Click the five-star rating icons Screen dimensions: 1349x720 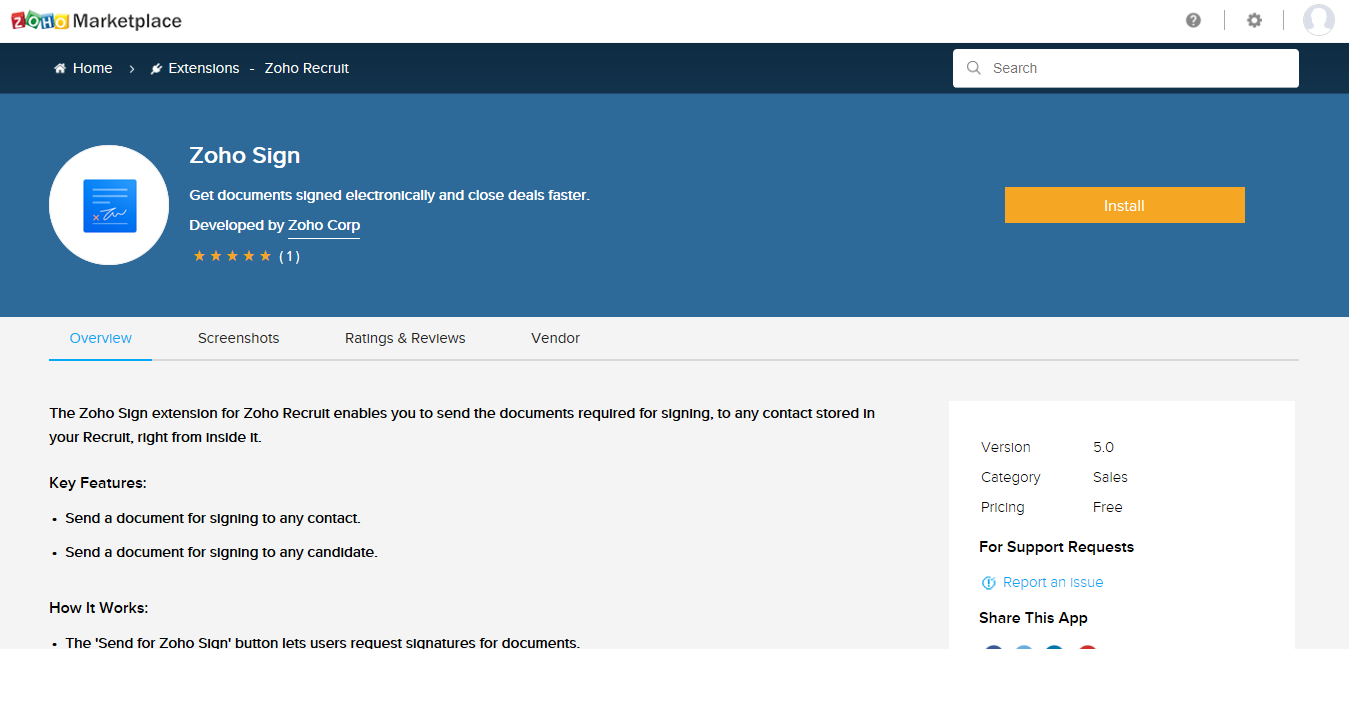pos(232,256)
